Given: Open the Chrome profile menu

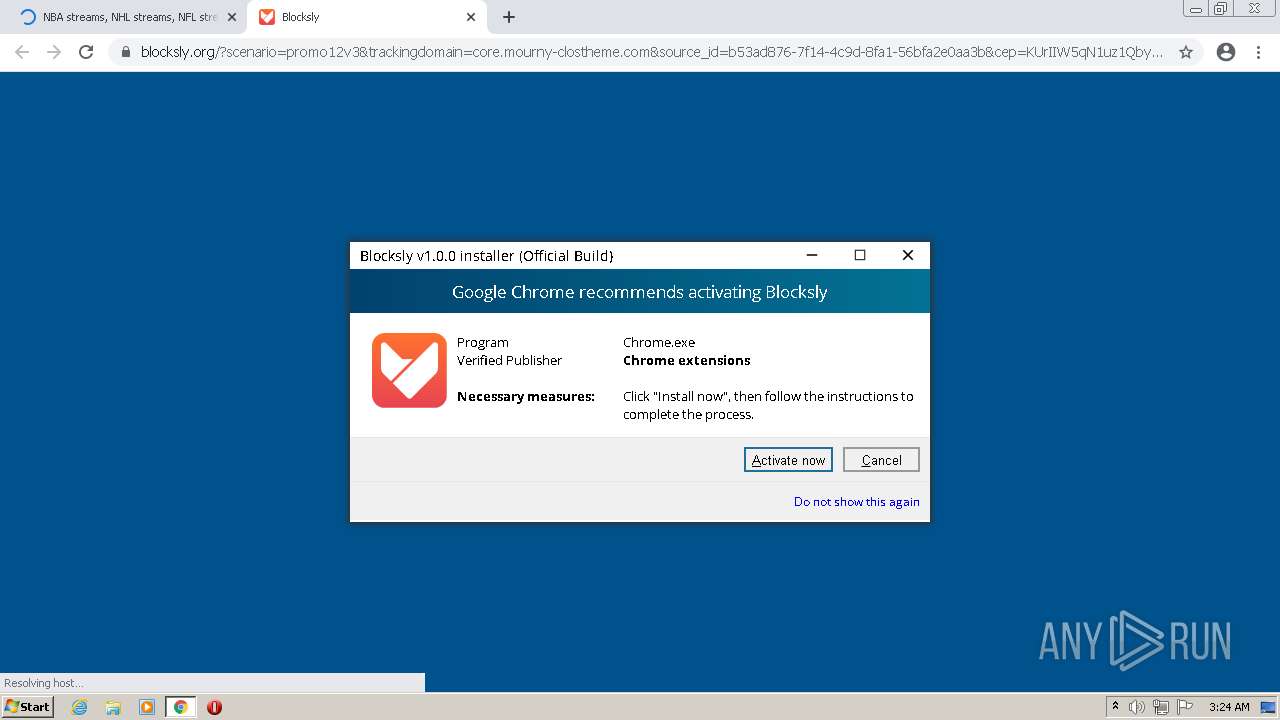Looking at the screenshot, I should point(1226,52).
